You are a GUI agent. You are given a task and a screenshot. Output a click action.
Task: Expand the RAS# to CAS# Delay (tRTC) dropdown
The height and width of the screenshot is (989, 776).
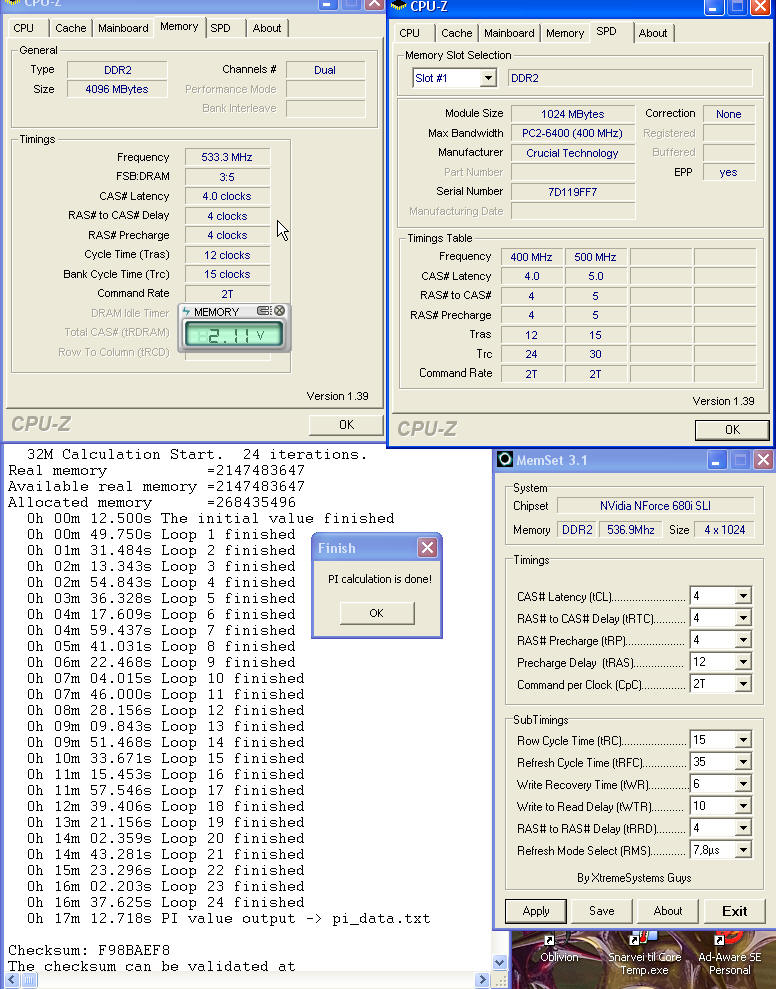pyautogui.click(x=743, y=618)
